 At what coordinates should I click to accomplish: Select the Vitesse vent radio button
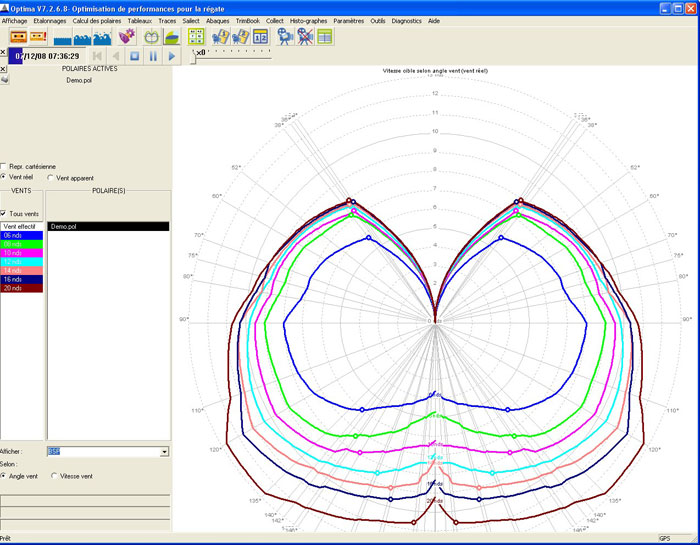click(54, 476)
